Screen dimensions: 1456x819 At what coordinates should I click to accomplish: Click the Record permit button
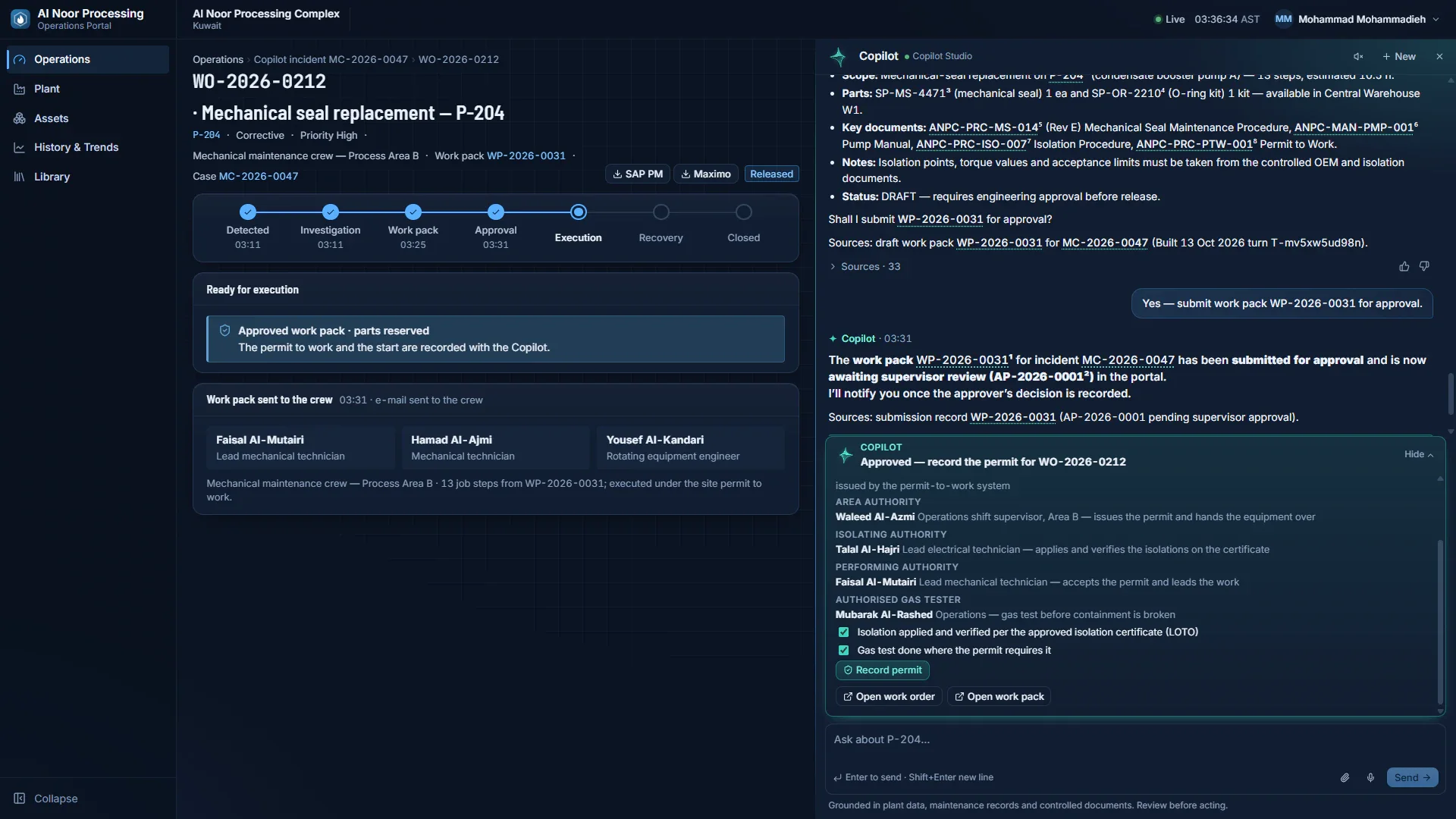(883, 670)
